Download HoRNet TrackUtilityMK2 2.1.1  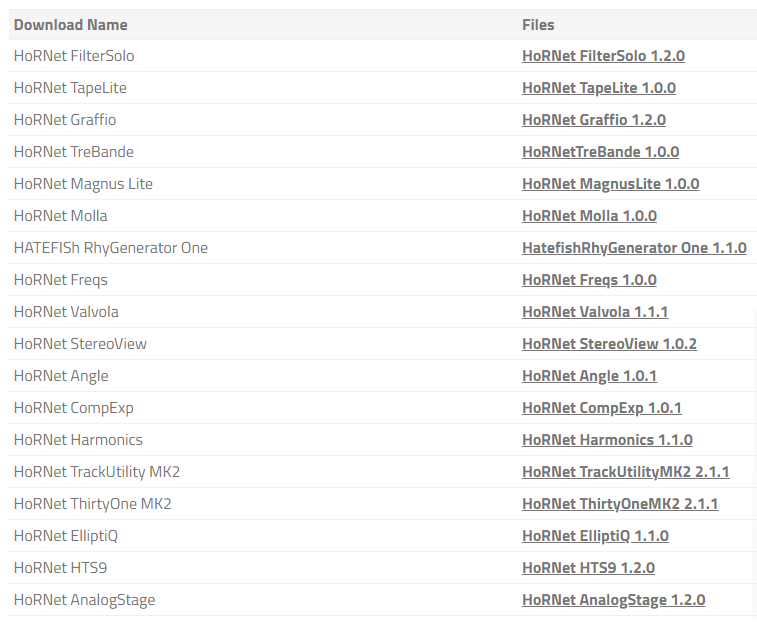click(x=625, y=472)
